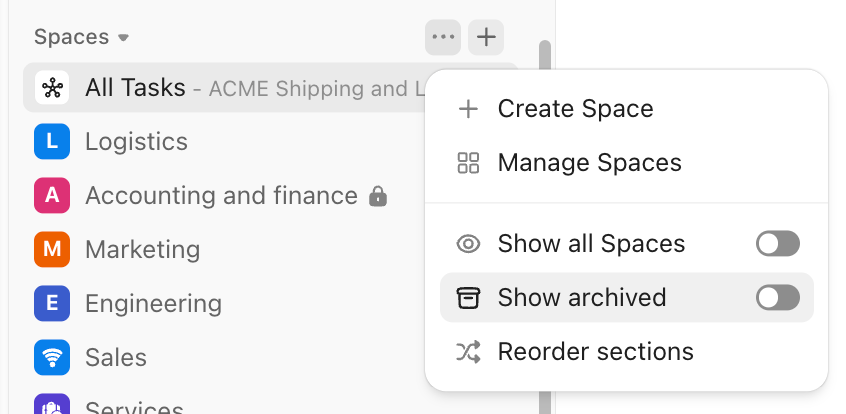Expand the Spaces header dropdown arrow
The height and width of the screenshot is (414, 846).
pyautogui.click(x=124, y=38)
